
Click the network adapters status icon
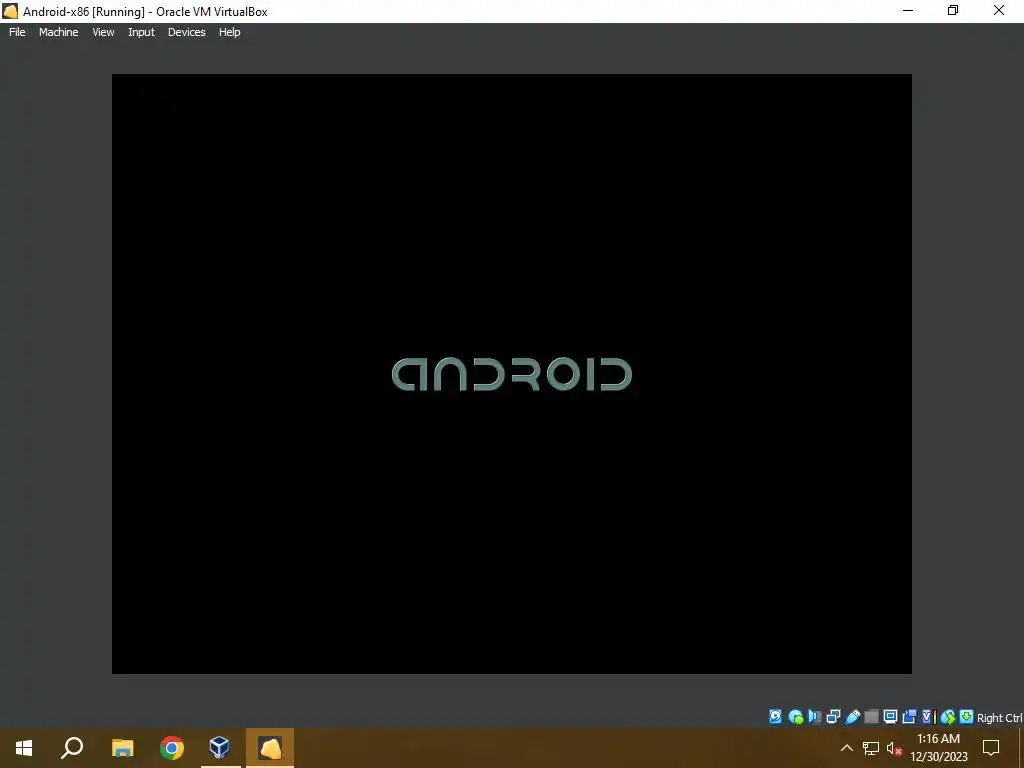point(833,717)
